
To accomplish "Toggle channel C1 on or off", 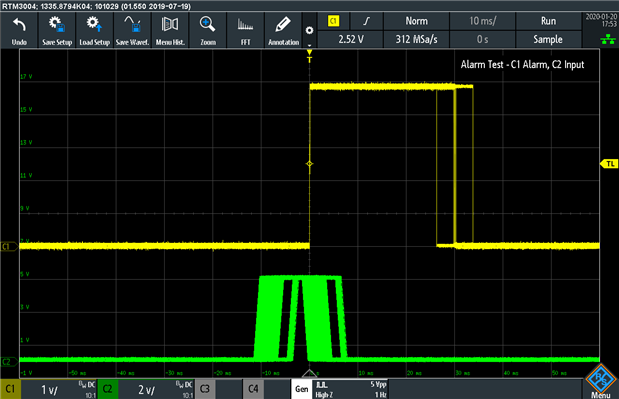I will pos(10,389).
